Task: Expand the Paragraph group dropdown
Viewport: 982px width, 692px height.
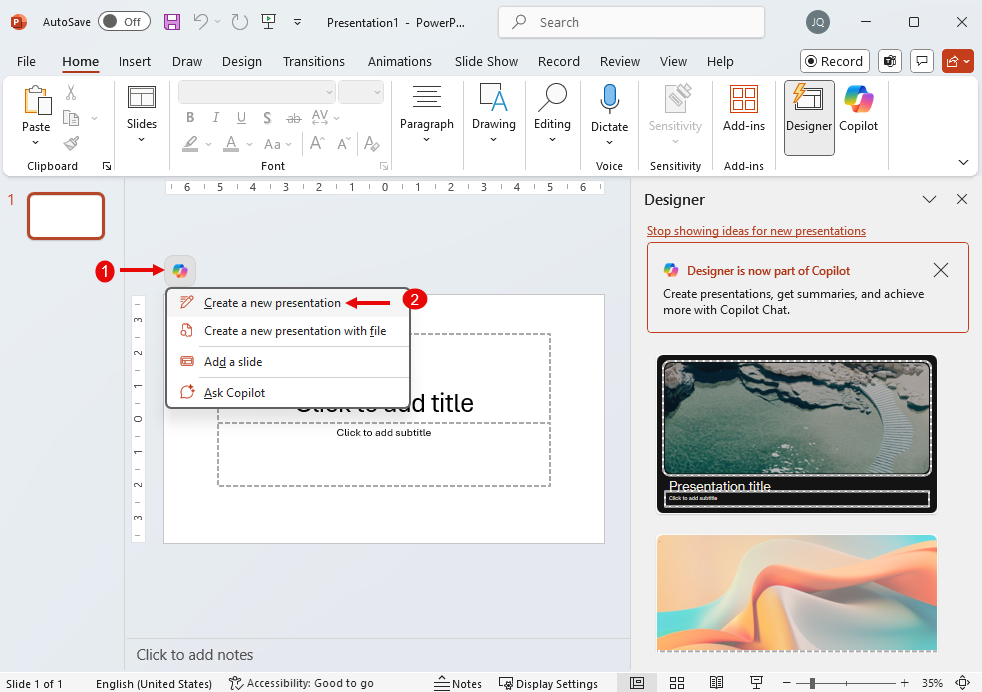Action: tap(426, 139)
